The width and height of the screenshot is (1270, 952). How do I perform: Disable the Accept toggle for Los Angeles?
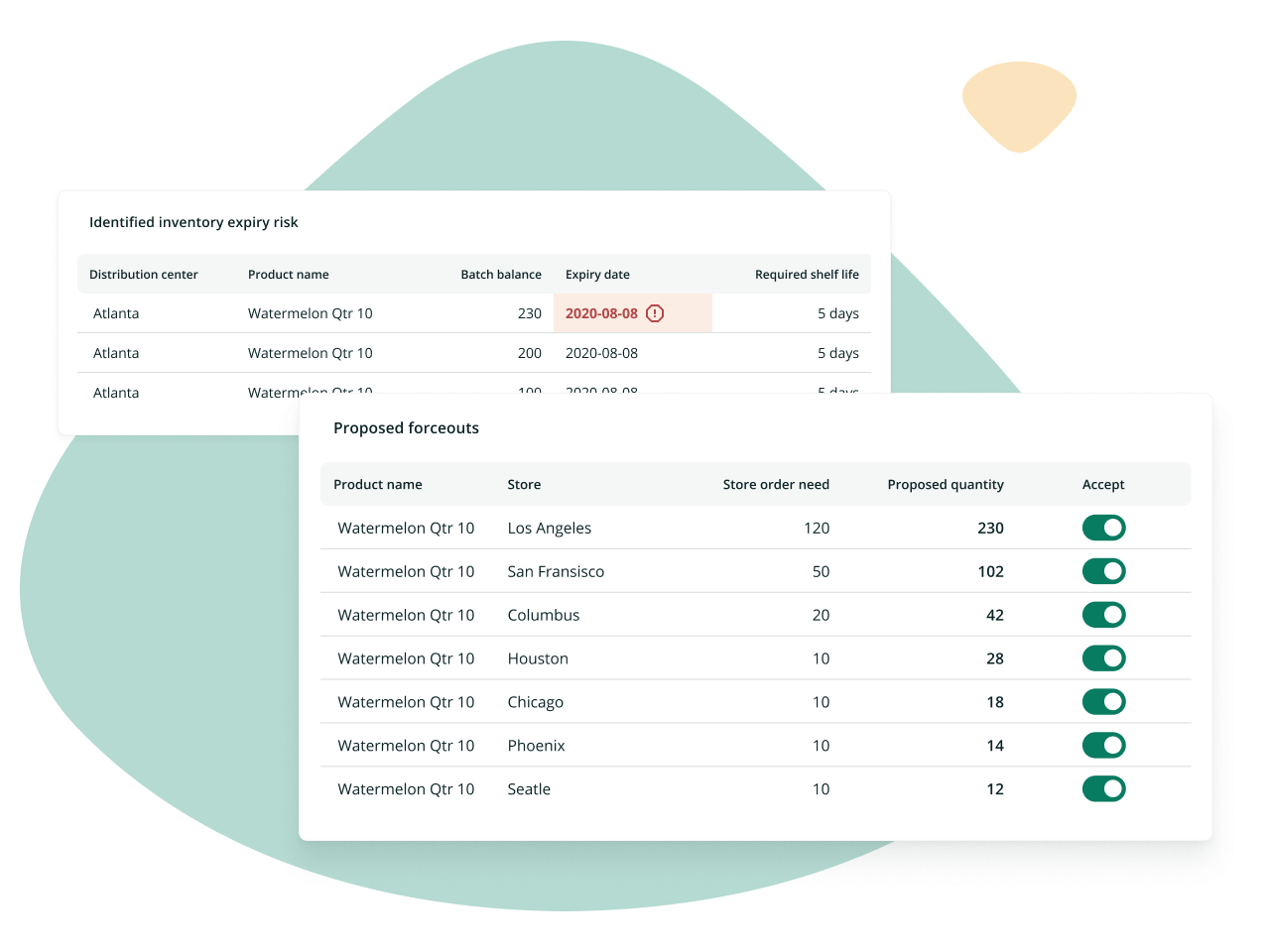coord(1104,528)
